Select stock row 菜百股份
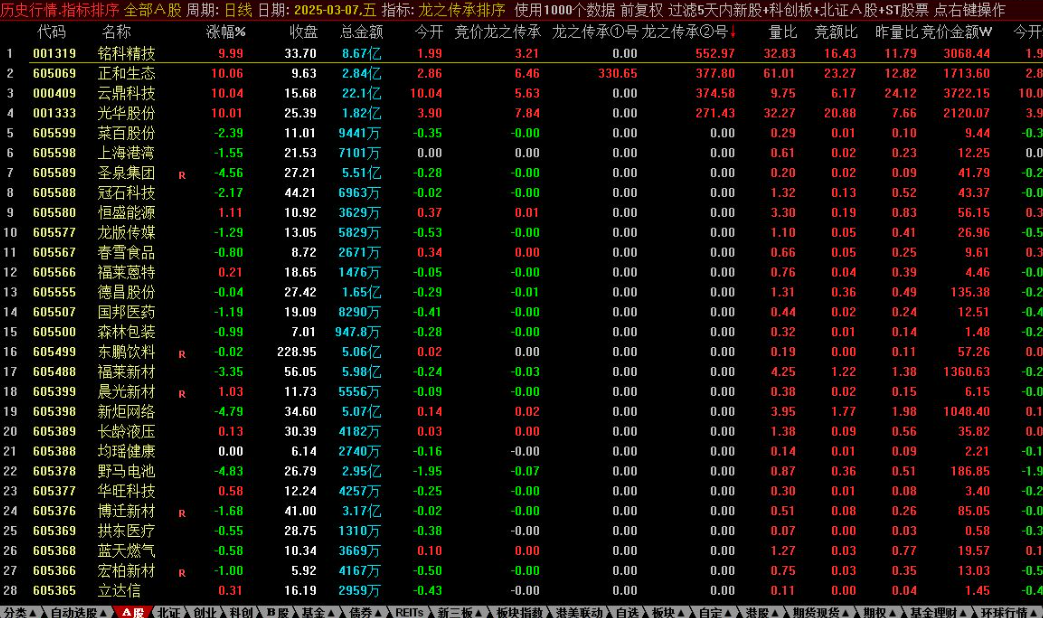The image size is (1043, 618). click(x=522, y=133)
